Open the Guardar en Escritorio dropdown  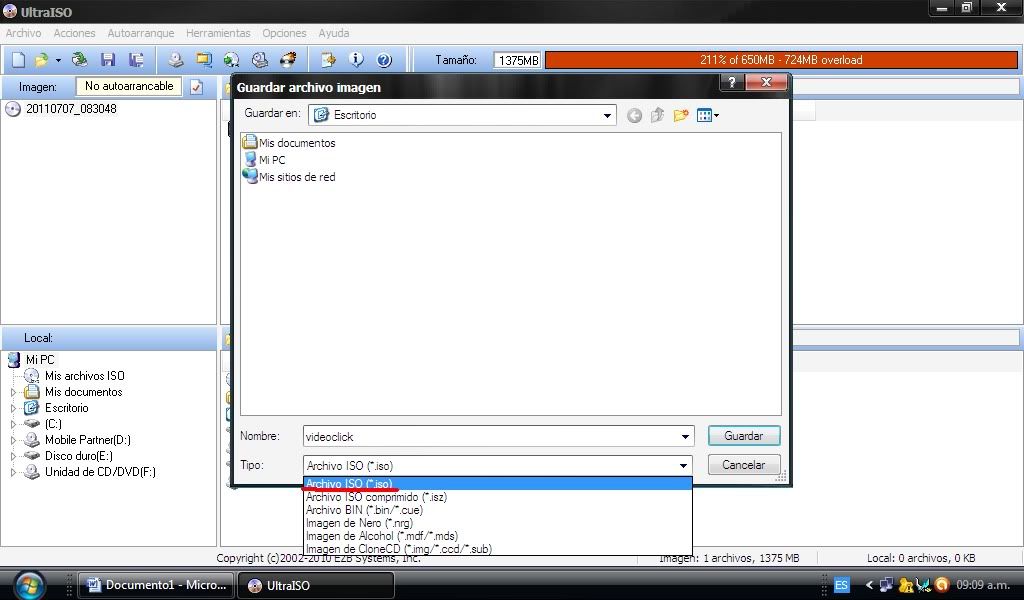pyautogui.click(x=607, y=116)
